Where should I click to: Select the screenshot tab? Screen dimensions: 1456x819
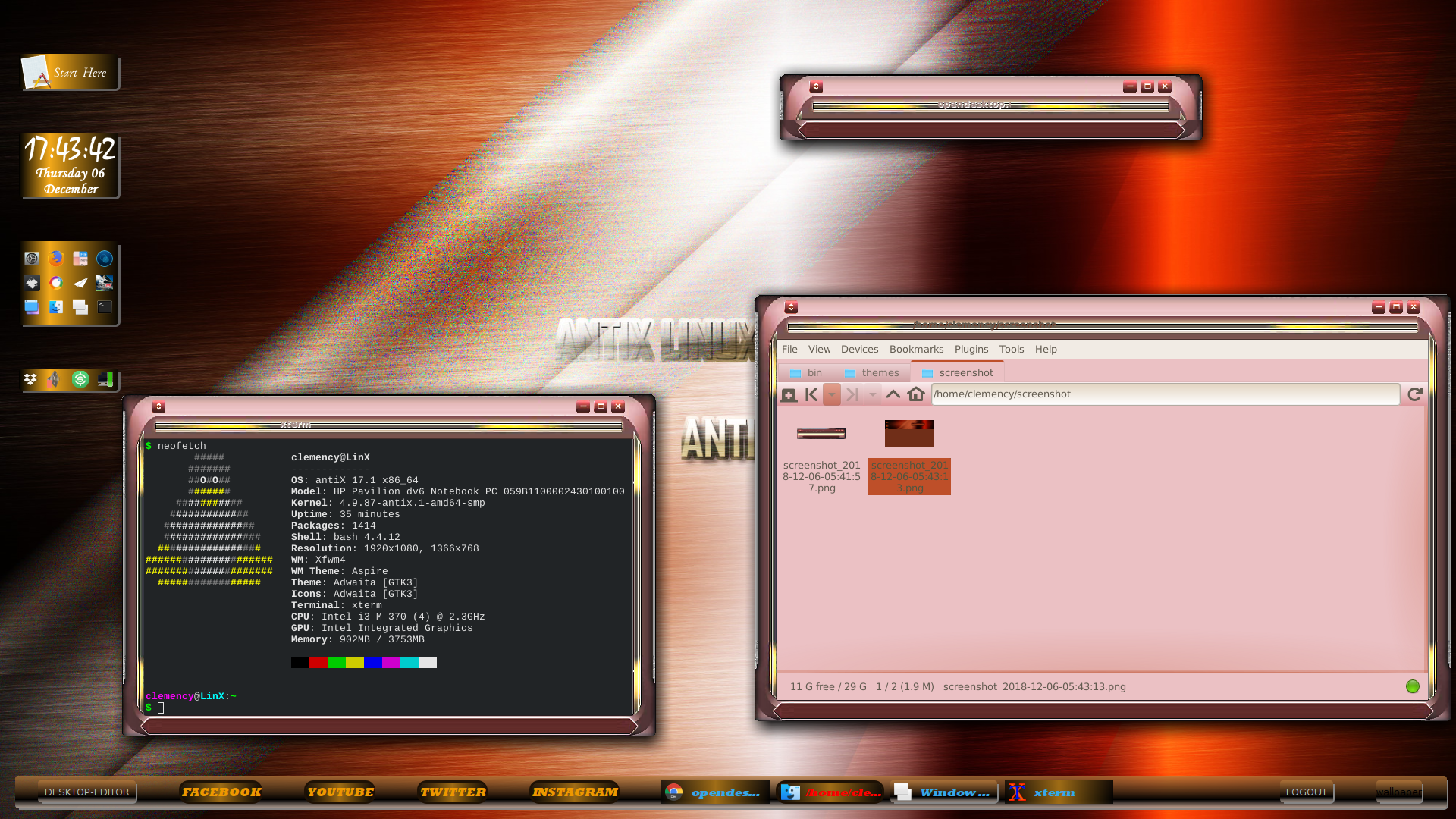957,372
